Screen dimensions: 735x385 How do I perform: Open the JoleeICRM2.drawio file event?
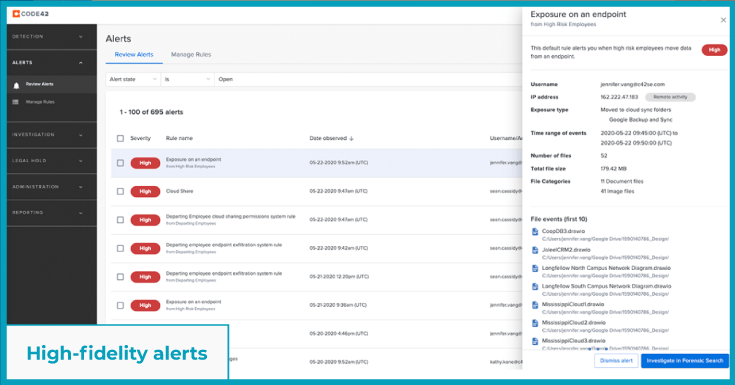point(566,250)
